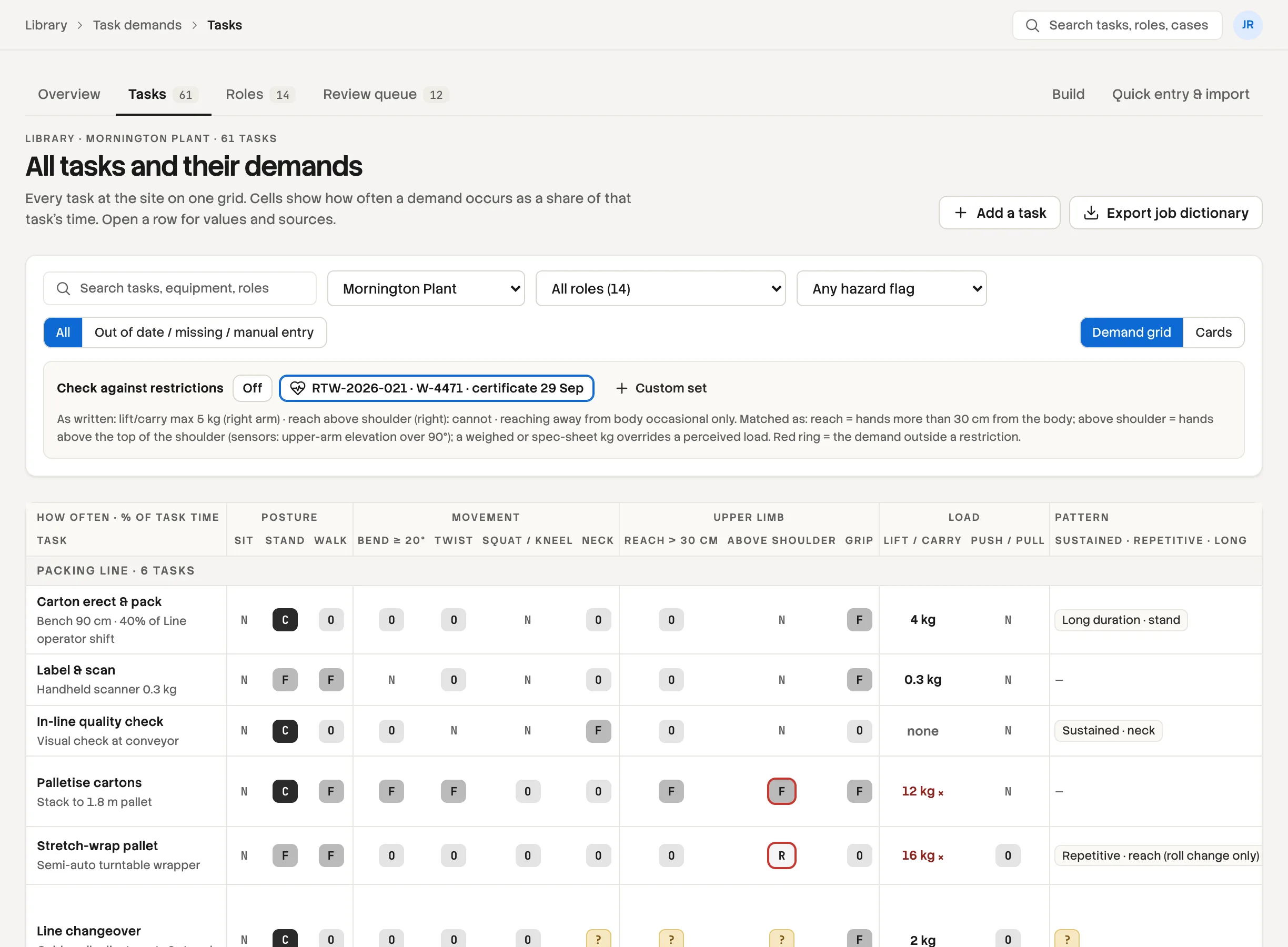Switch to Demand grid view
The height and width of the screenshot is (947, 1288).
(1131, 333)
